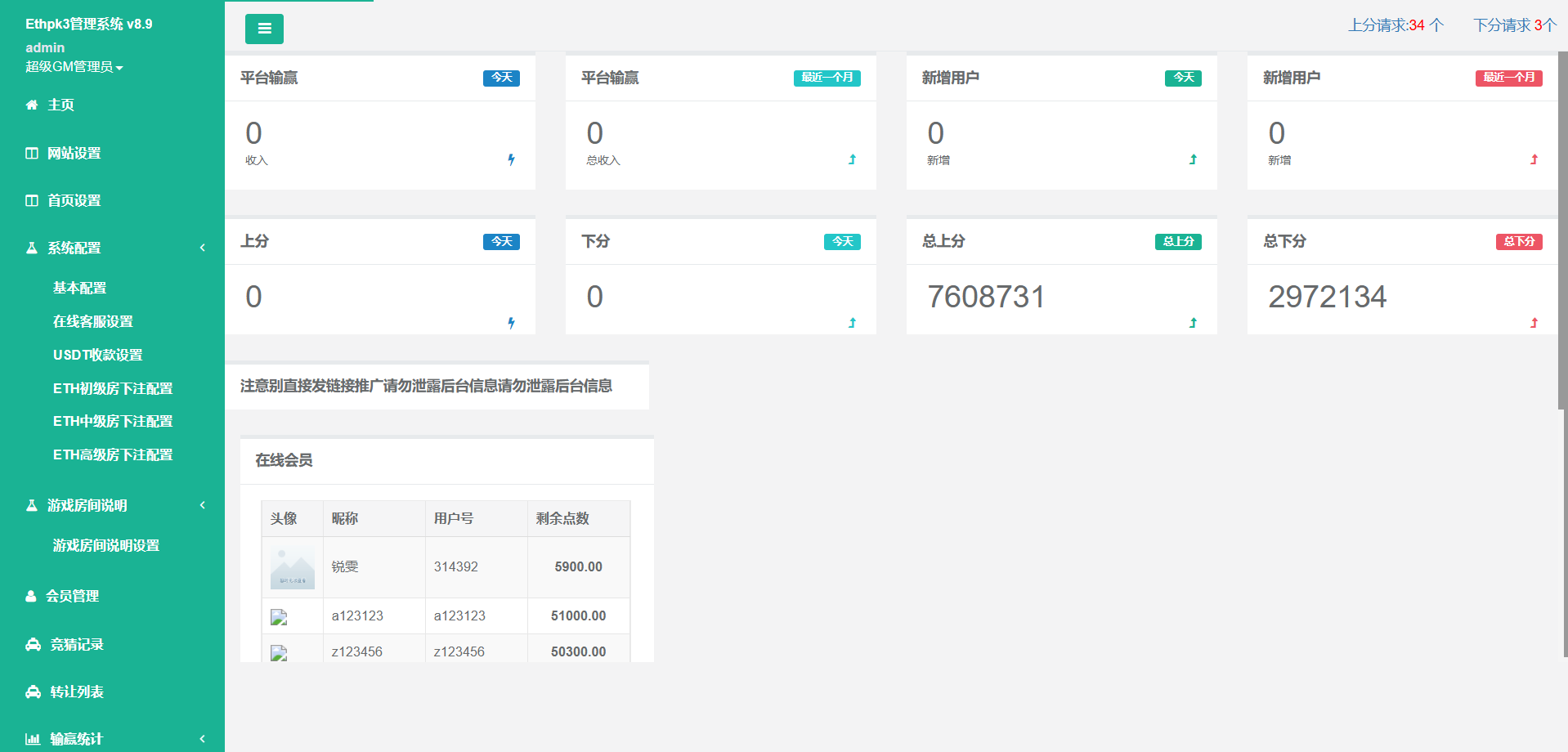Click the car icon beside 转让列表
Image resolution: width=1568 pixels, height=752 pixels.
tap(33, 692)
